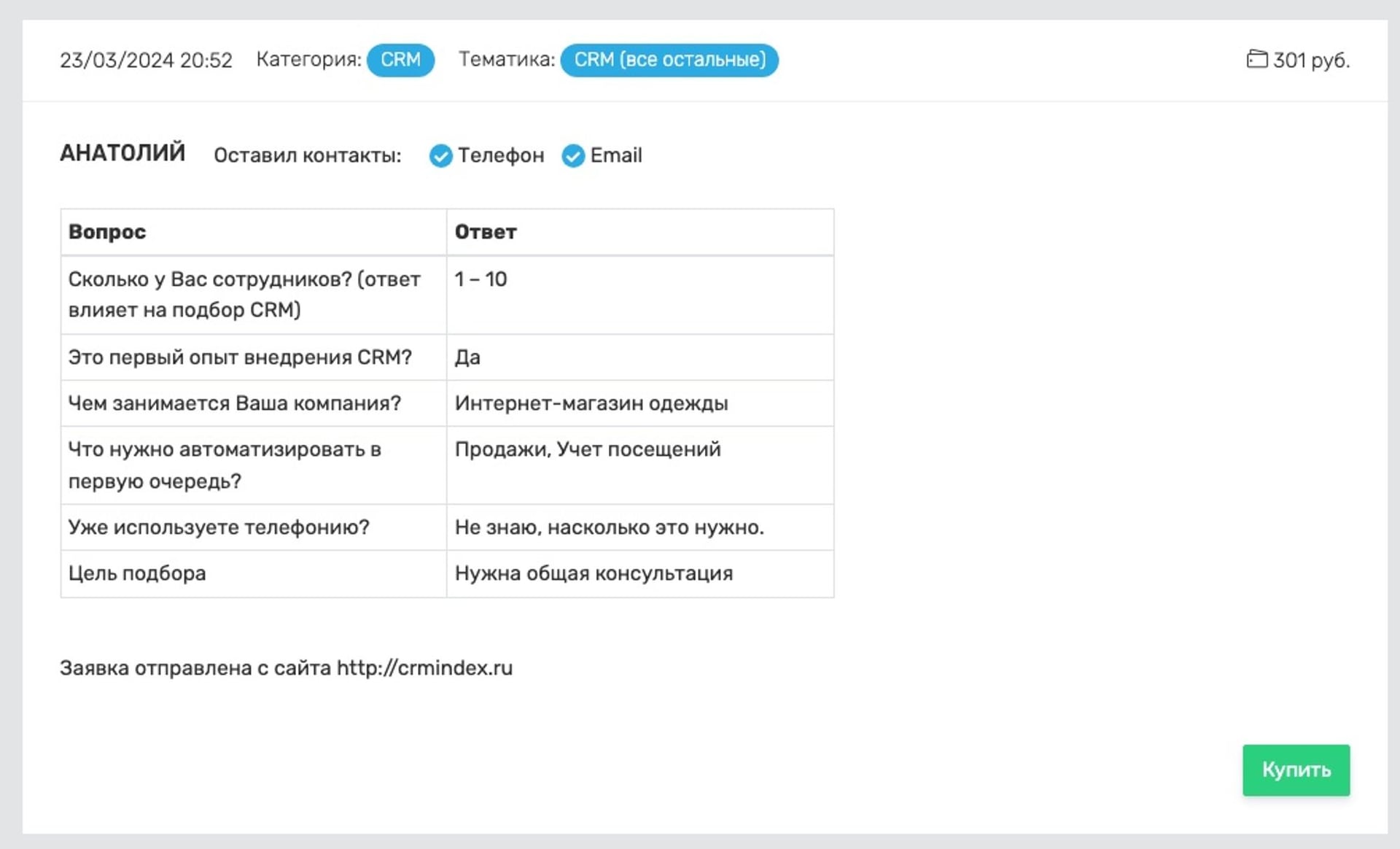This screenshot has height=849, width=1400.
Task: Click the Вопрос column header
Action: (x=107, y=232)
